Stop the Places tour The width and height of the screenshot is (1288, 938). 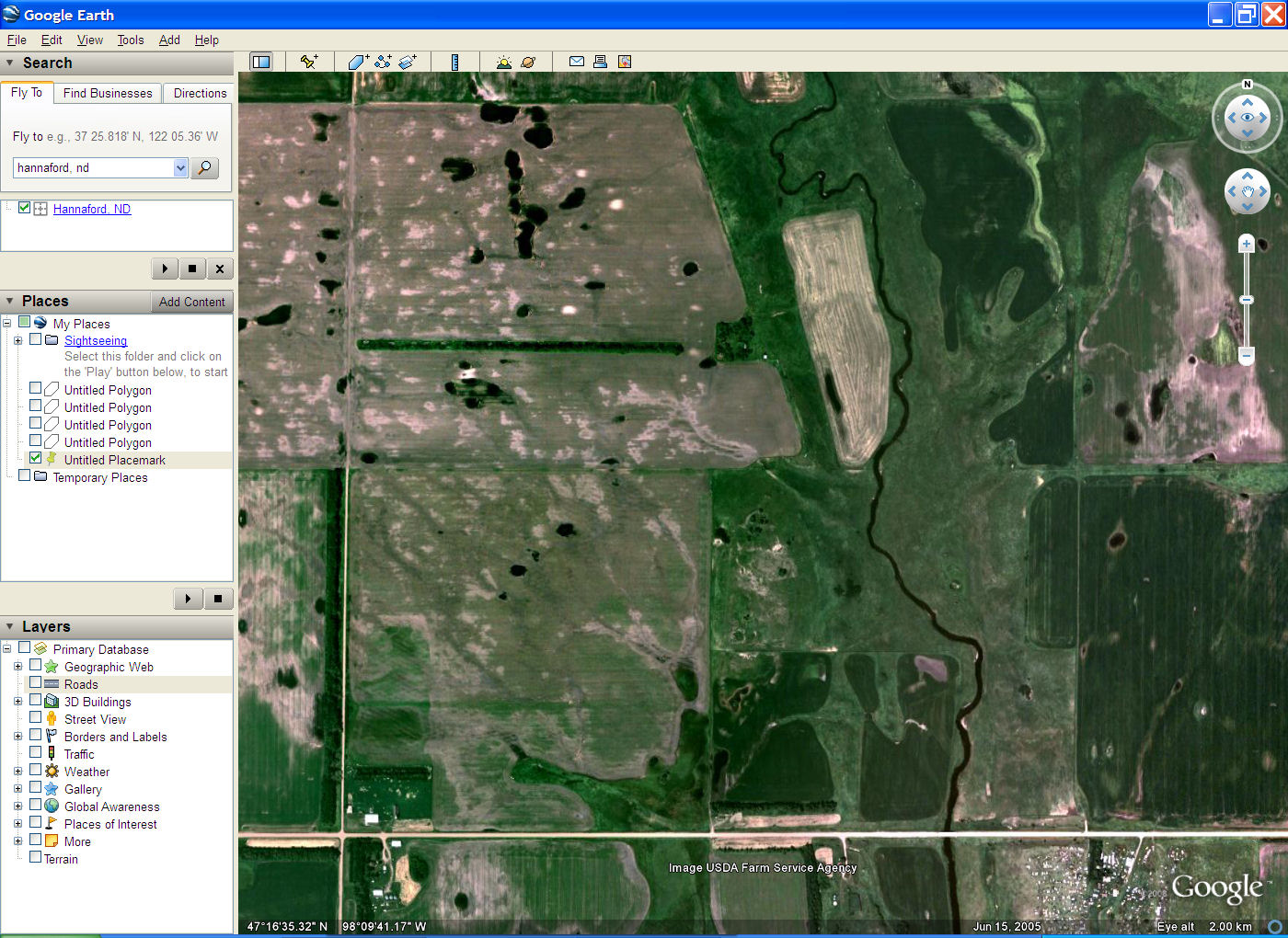pyautogui.click(x=218, y=599)
